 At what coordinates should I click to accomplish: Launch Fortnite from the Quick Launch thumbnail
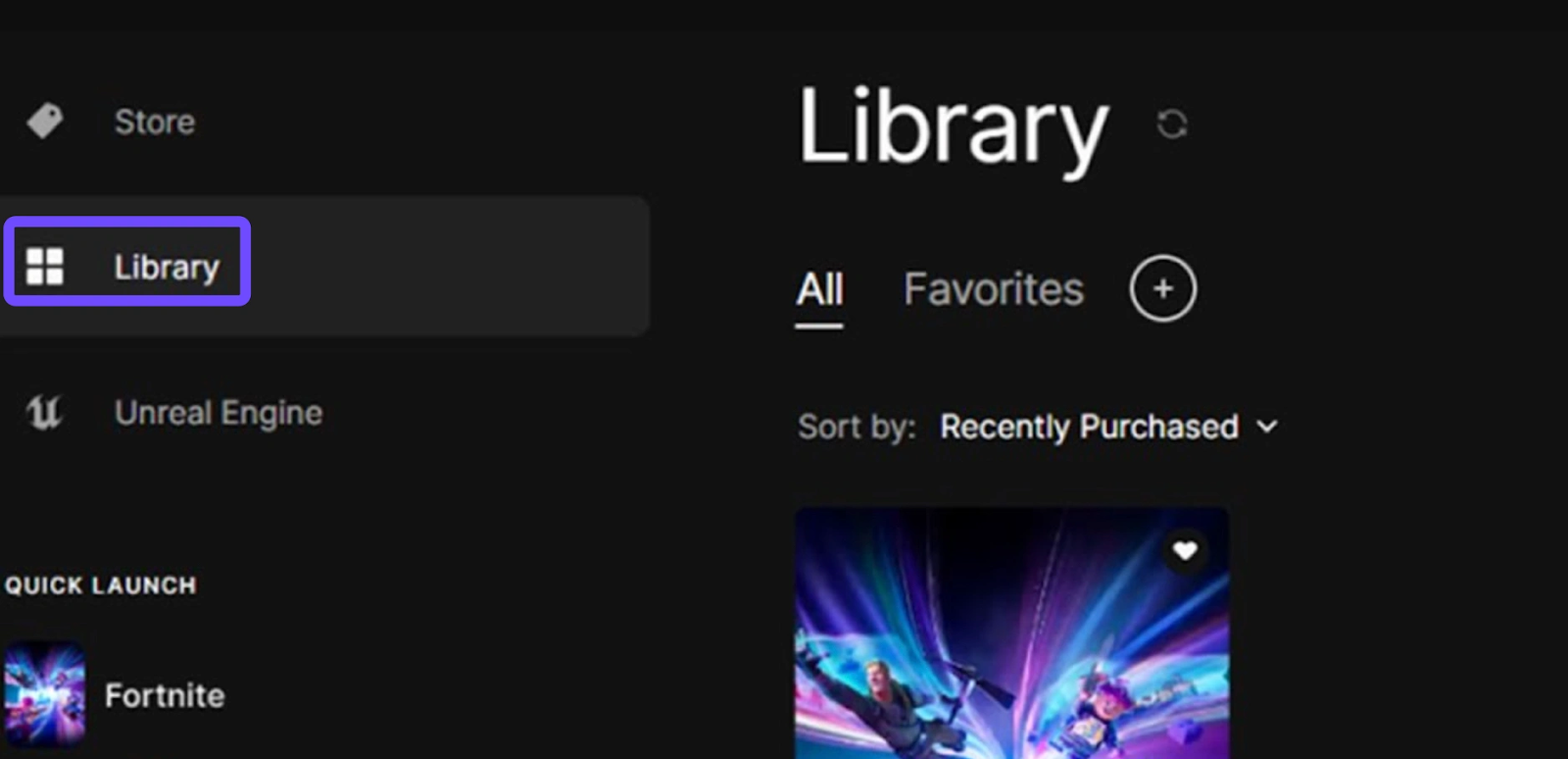pos(44,694)
